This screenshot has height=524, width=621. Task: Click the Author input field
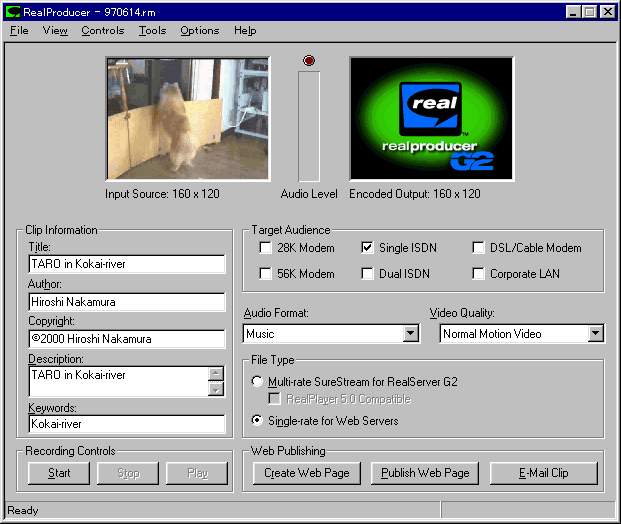[127, 302]
